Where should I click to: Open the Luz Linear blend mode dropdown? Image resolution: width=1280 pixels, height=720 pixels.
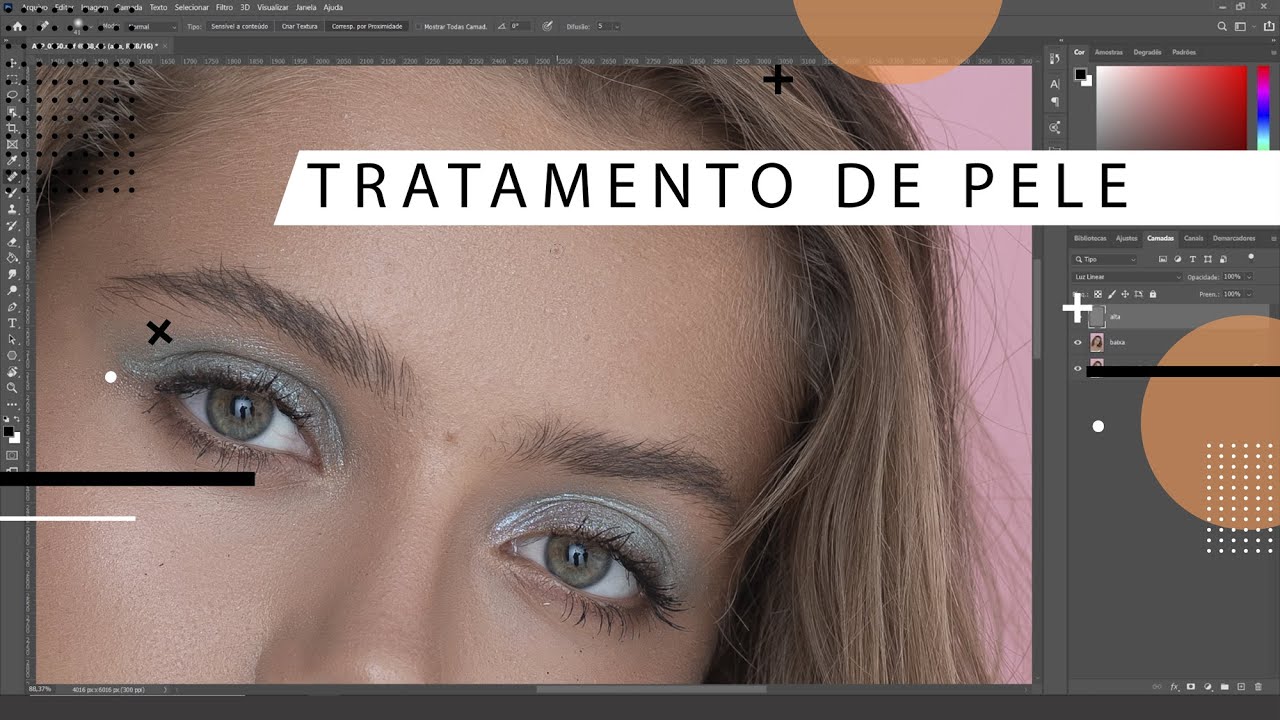(1127, 277)
